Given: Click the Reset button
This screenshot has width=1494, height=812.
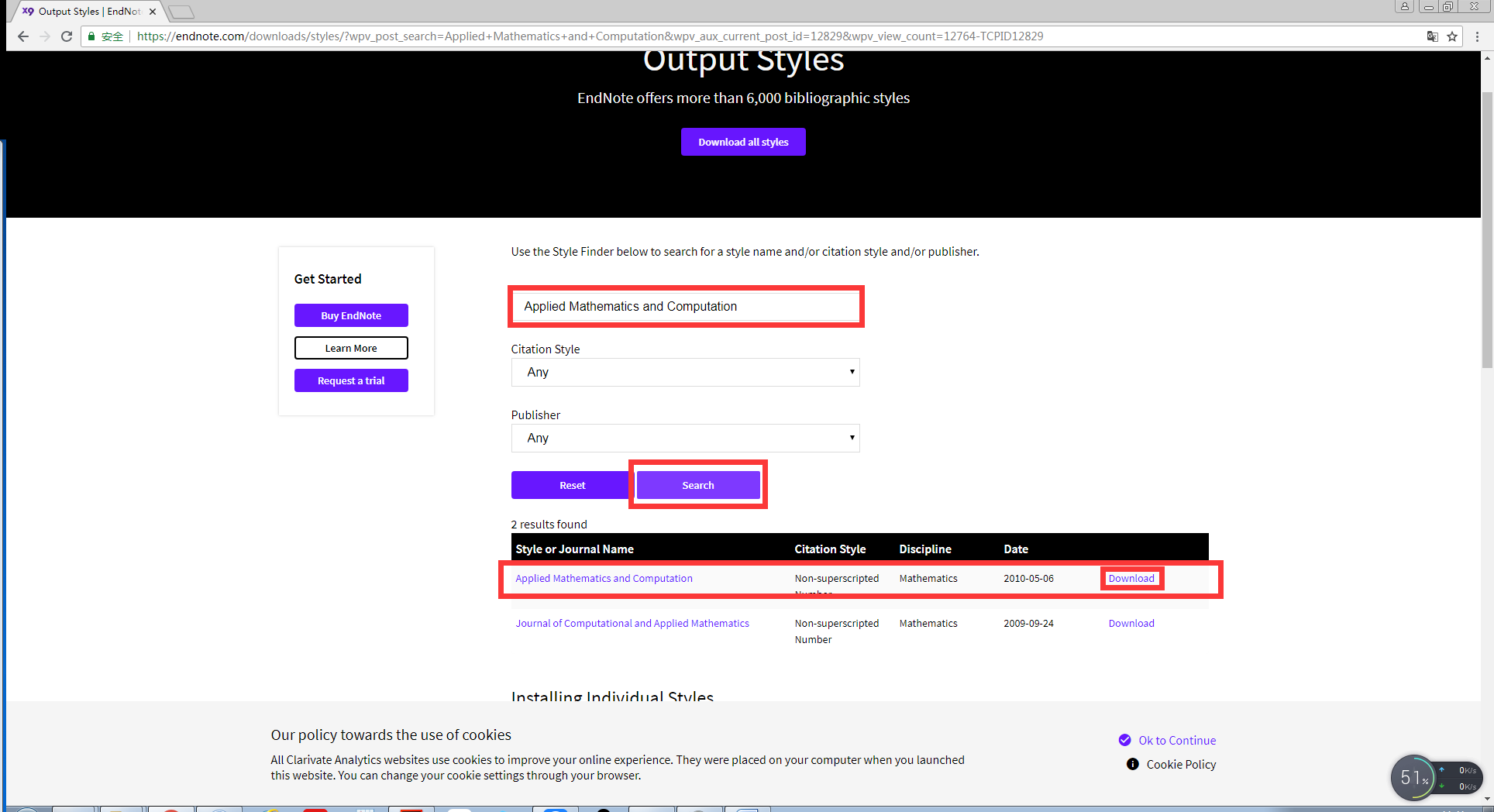Looking at the screenshot, I should coord(573,485).
